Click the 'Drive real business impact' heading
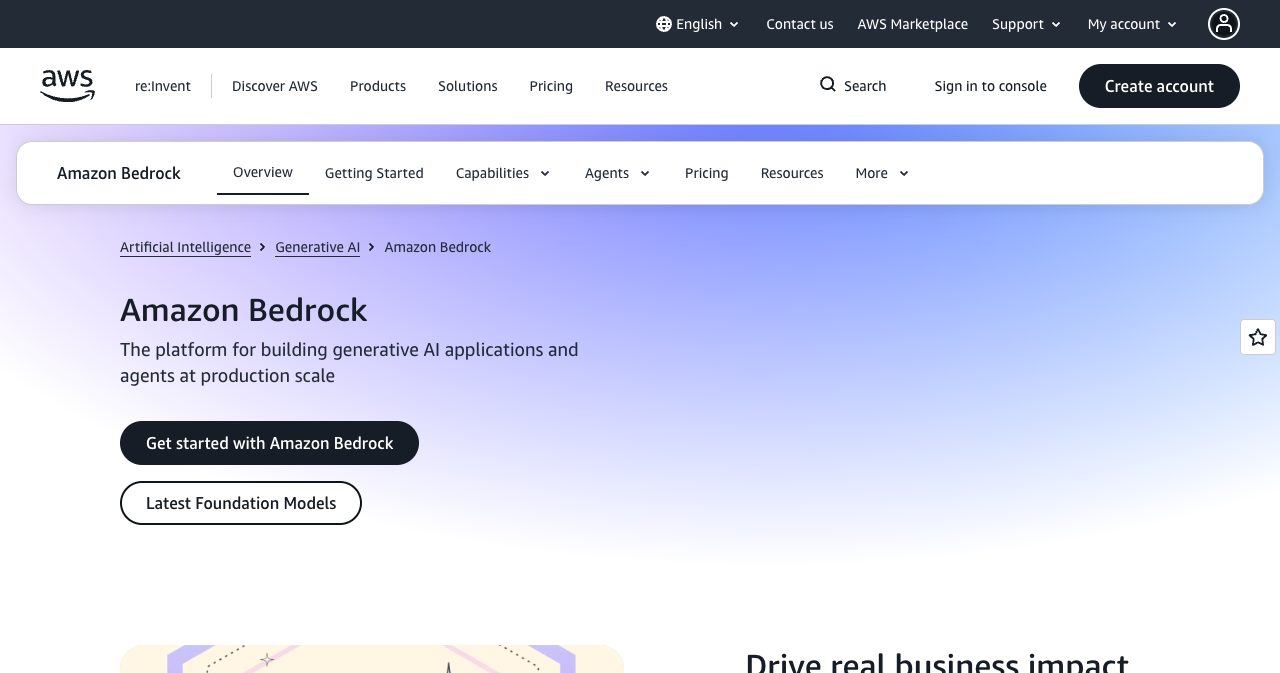This screenshot has width=1280, height=673. point(937,662)
